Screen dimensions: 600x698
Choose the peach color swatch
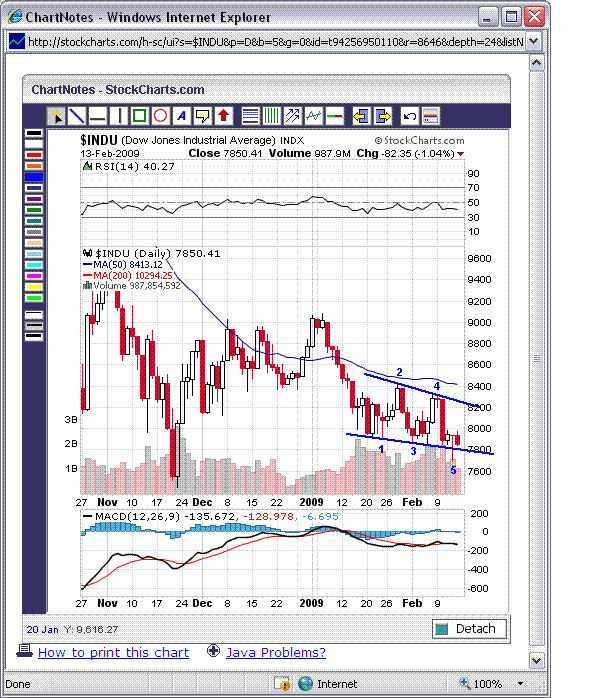pos(34,243)
